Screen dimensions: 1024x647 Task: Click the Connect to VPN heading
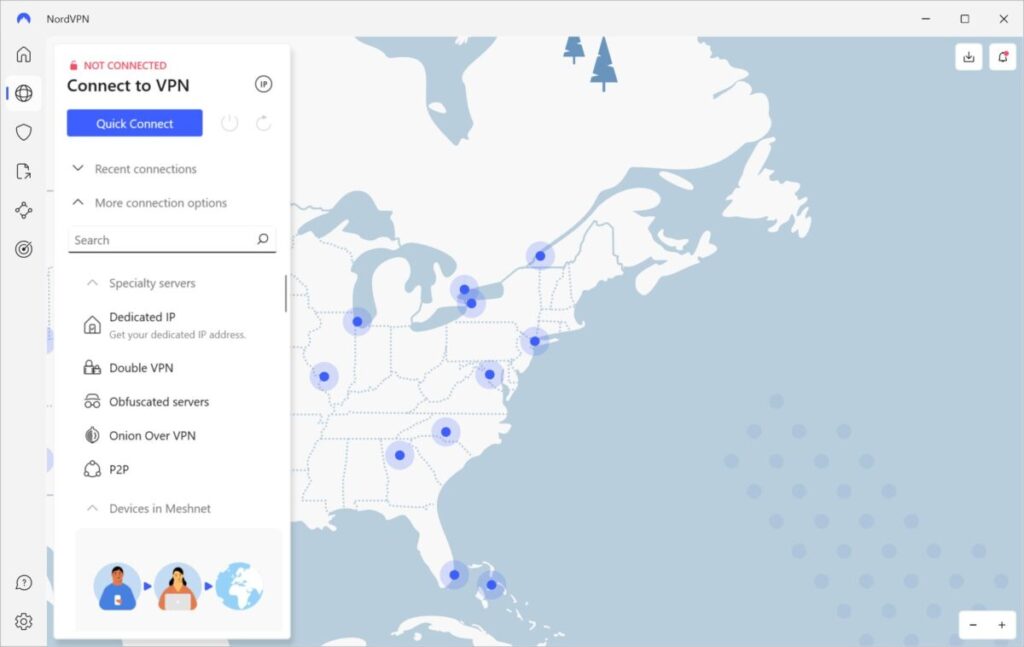tap(128, 86)
